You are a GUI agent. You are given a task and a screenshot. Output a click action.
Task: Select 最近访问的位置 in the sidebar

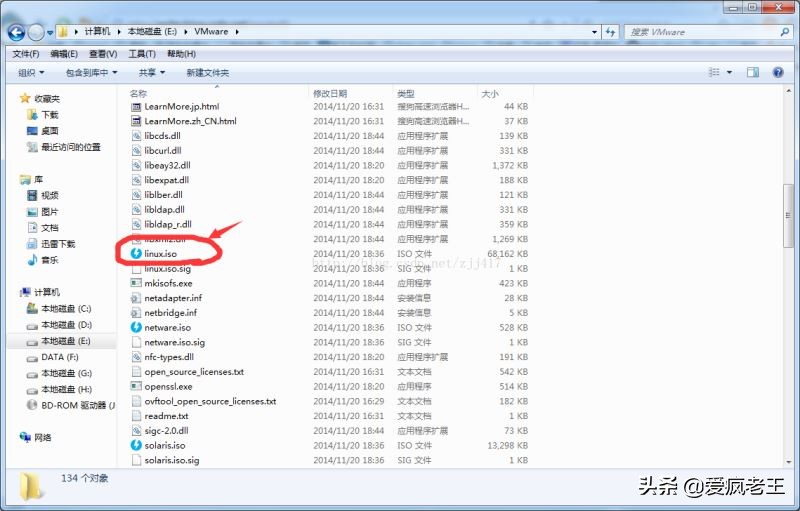tap(64, 147)
